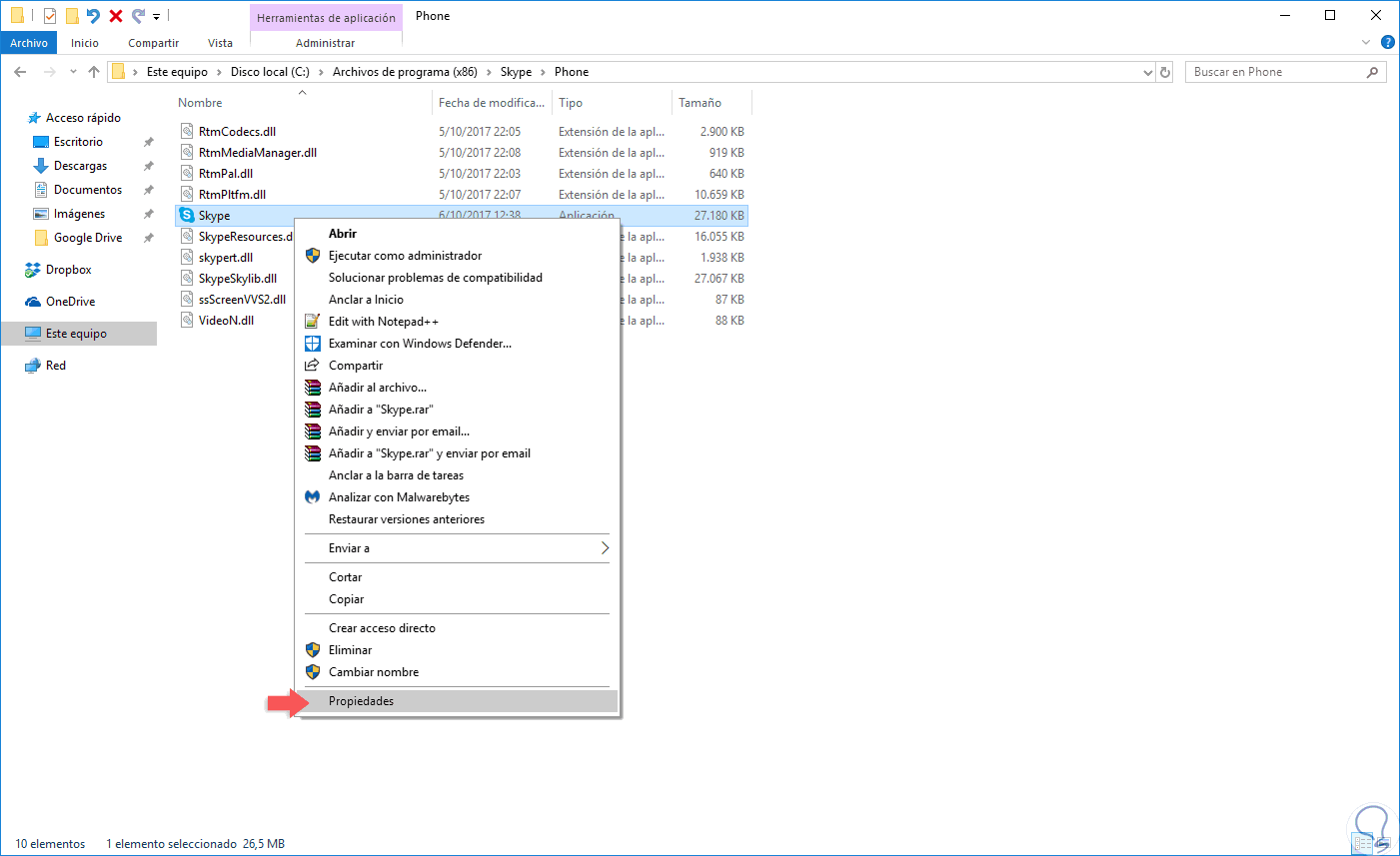
Task: Click the WinRAR icon beside Añadir al archivo
Action: [313, 388]
